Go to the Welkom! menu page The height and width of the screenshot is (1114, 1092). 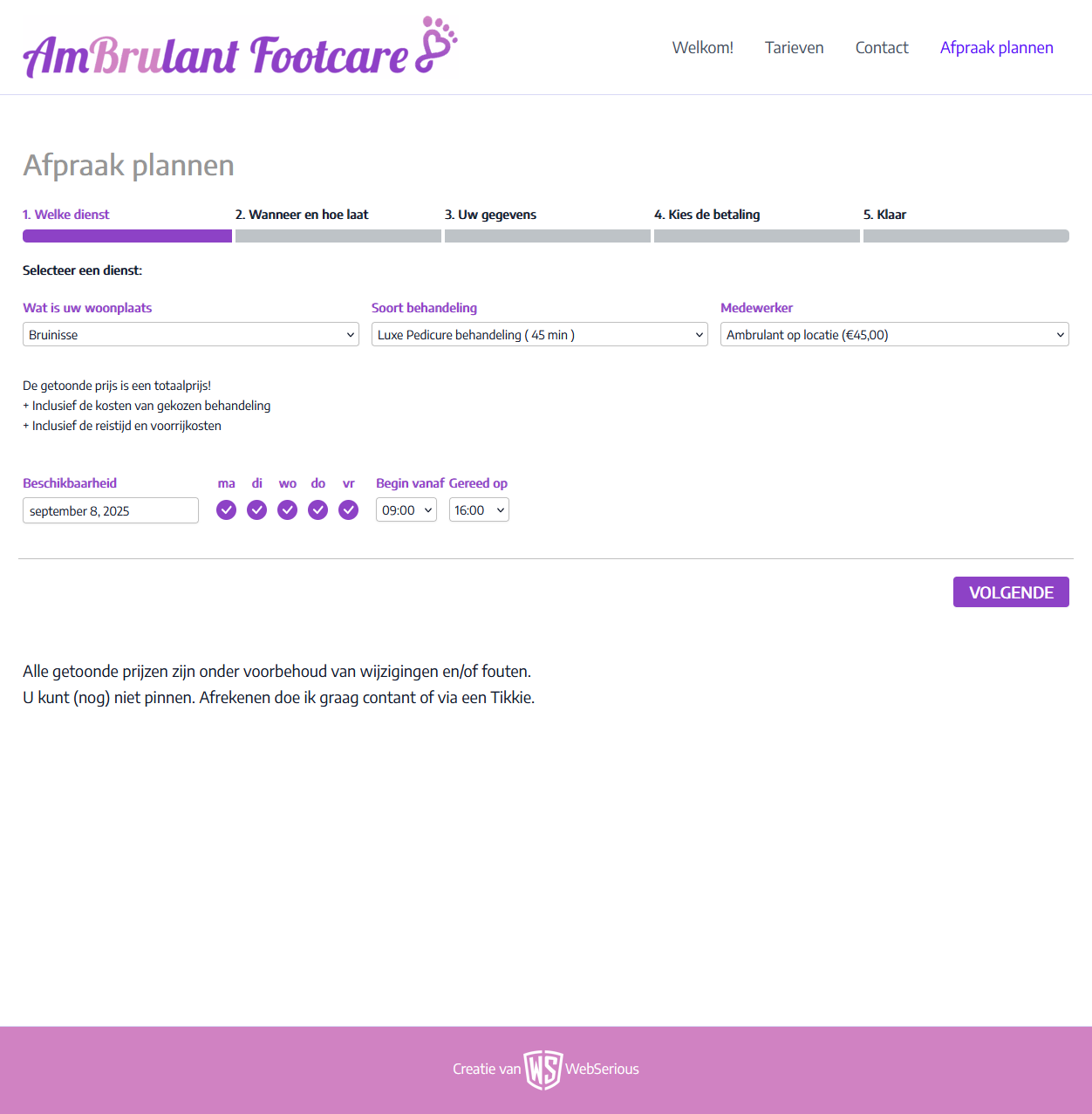coord(702,48)
